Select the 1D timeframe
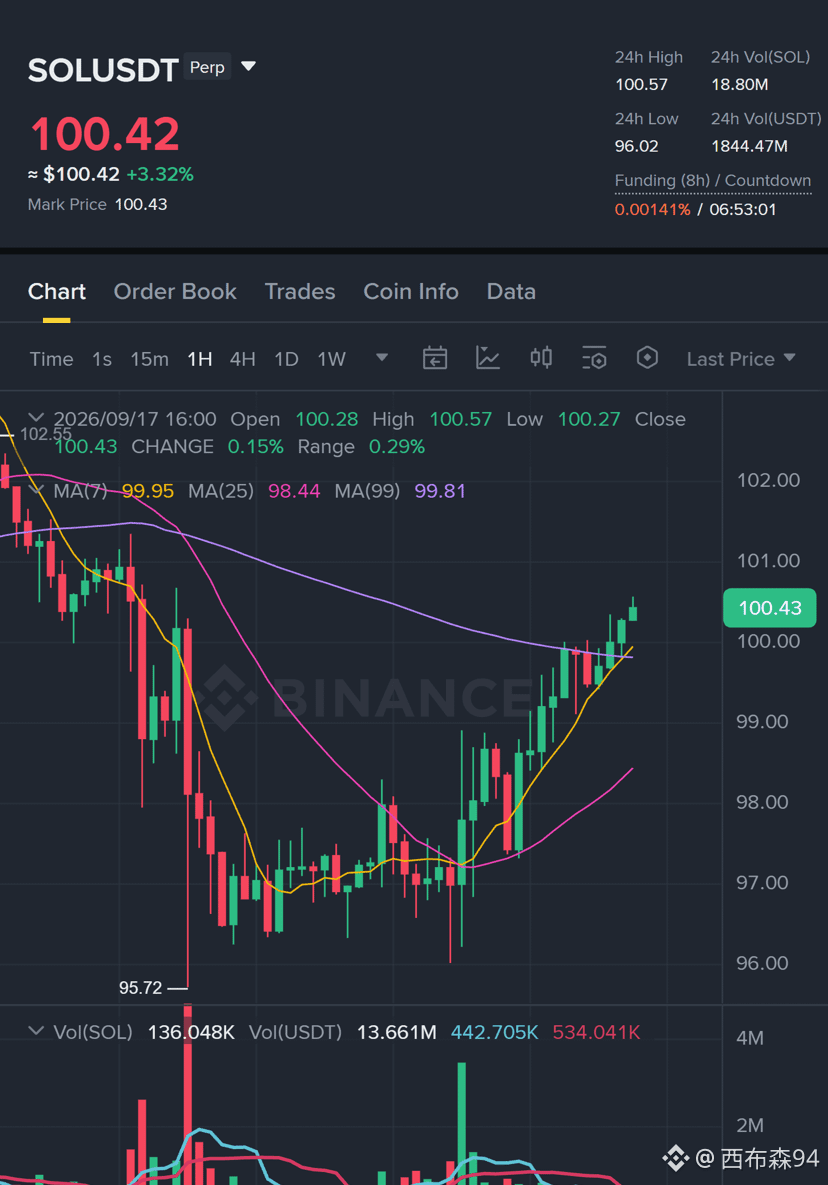This screenshot has height=1185, width=828. tap(286, 359)
